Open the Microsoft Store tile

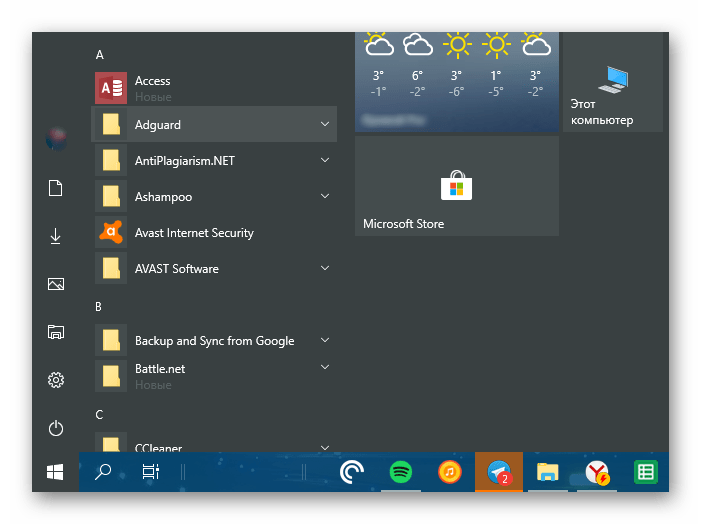(457, 186)
